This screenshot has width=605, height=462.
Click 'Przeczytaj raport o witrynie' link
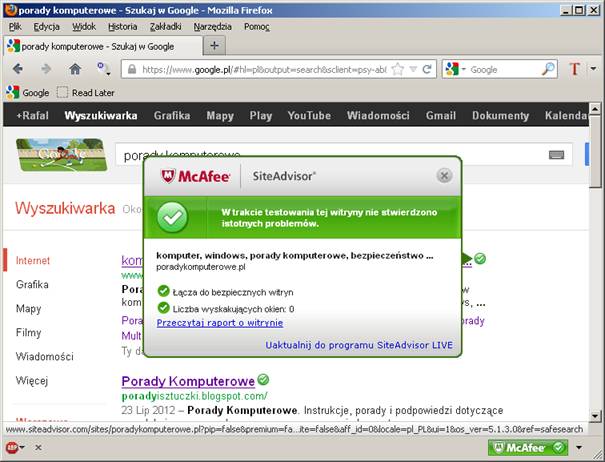point(220,323)
